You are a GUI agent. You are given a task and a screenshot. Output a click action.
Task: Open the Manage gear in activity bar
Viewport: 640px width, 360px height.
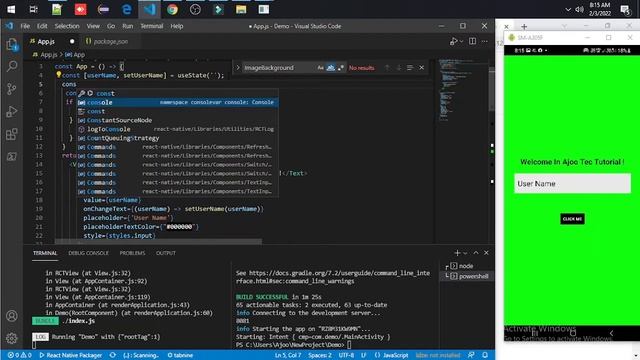pyautogui.click(x=12, y=338)
